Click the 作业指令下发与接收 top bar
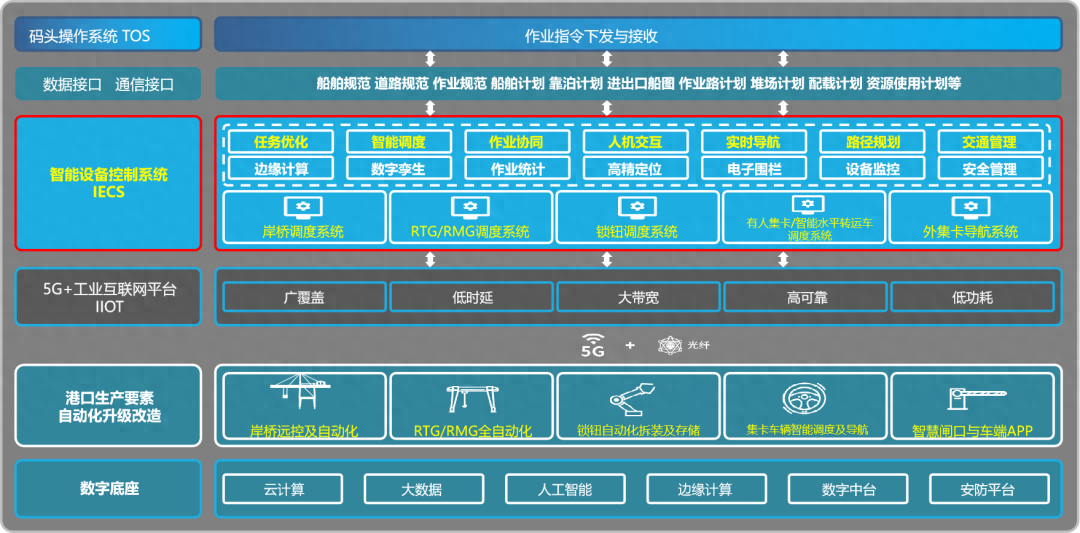This screenshot has width=1080, height=533. coord(636,36)
